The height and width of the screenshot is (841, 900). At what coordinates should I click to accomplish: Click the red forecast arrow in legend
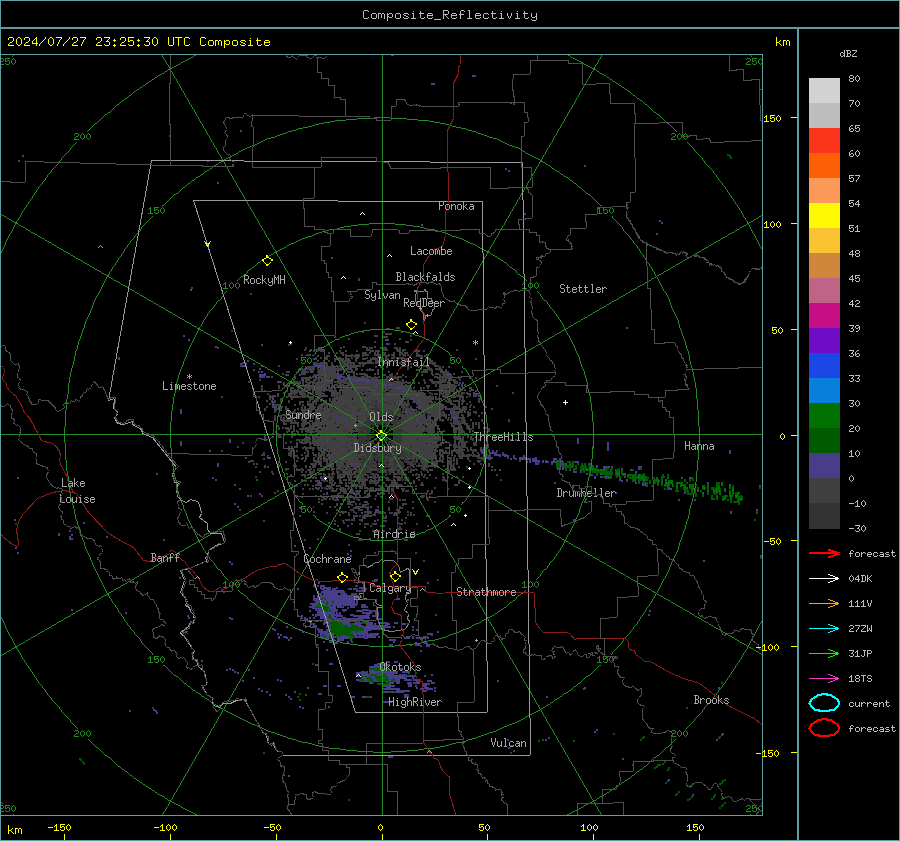[x=824, y=553]
